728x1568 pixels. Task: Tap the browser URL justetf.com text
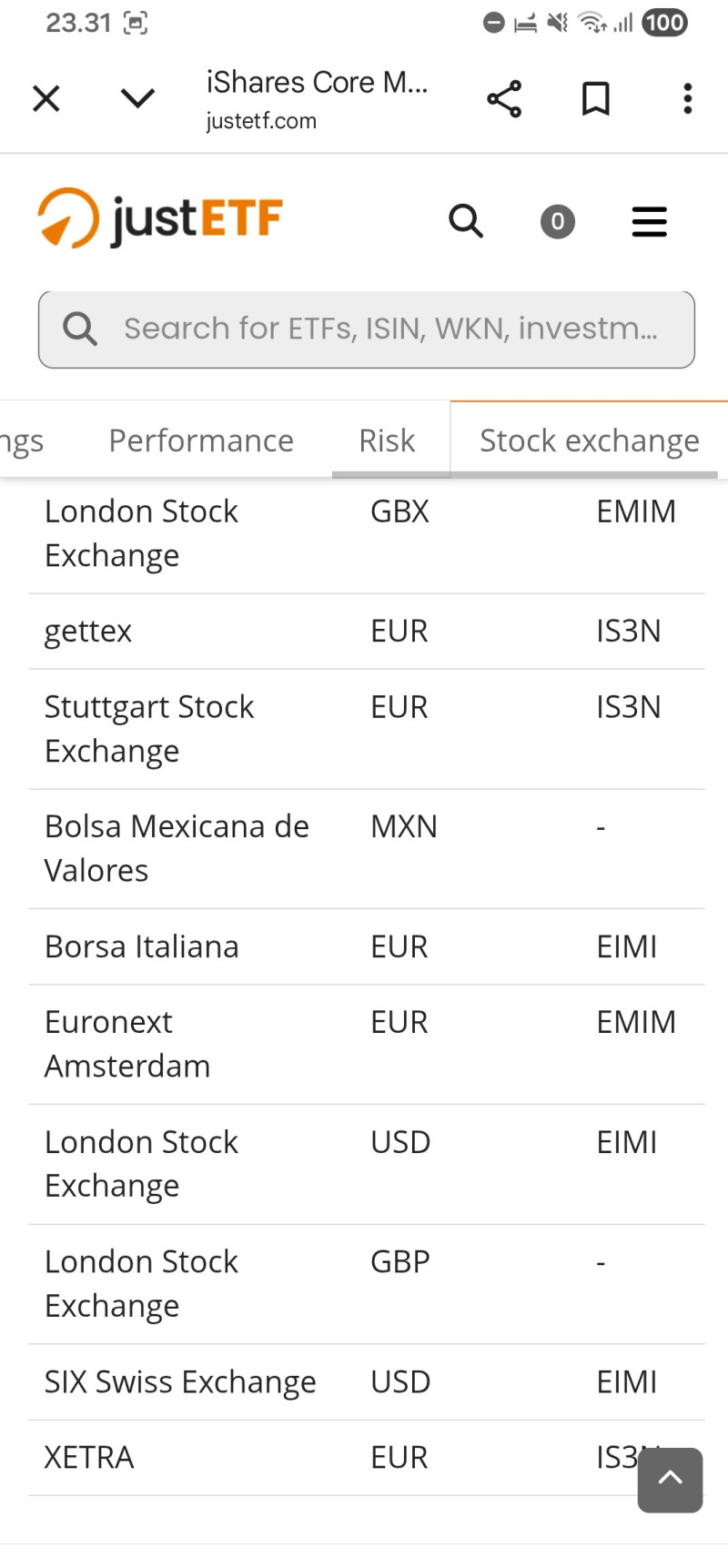261,121
